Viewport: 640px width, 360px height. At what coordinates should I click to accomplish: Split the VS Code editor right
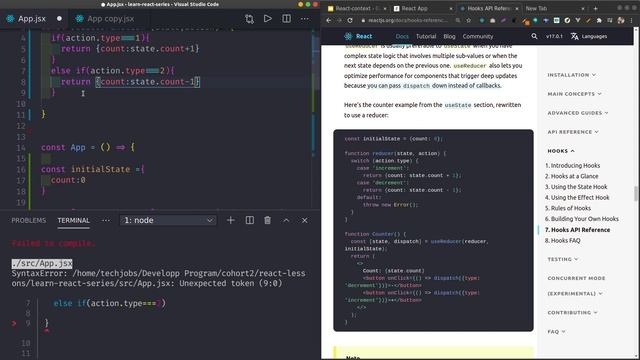point(287,19)
